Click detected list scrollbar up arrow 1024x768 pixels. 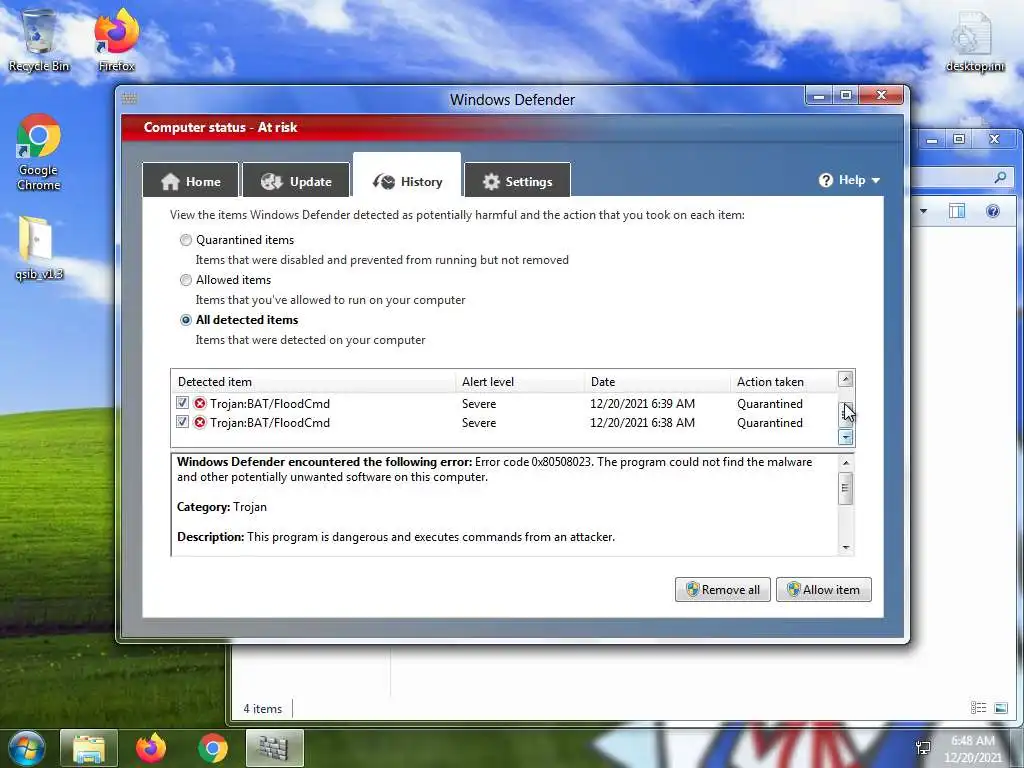[x=846, y=379]
